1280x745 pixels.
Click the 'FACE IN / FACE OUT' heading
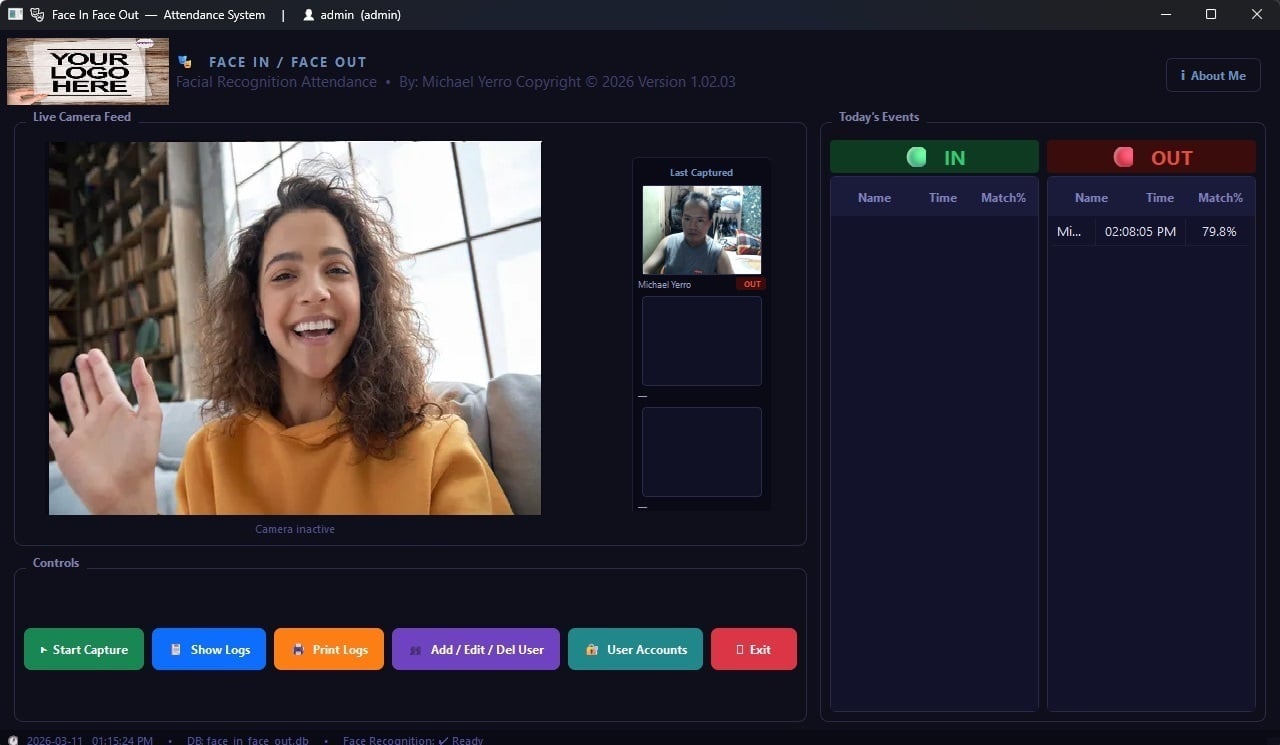[288, 62]
